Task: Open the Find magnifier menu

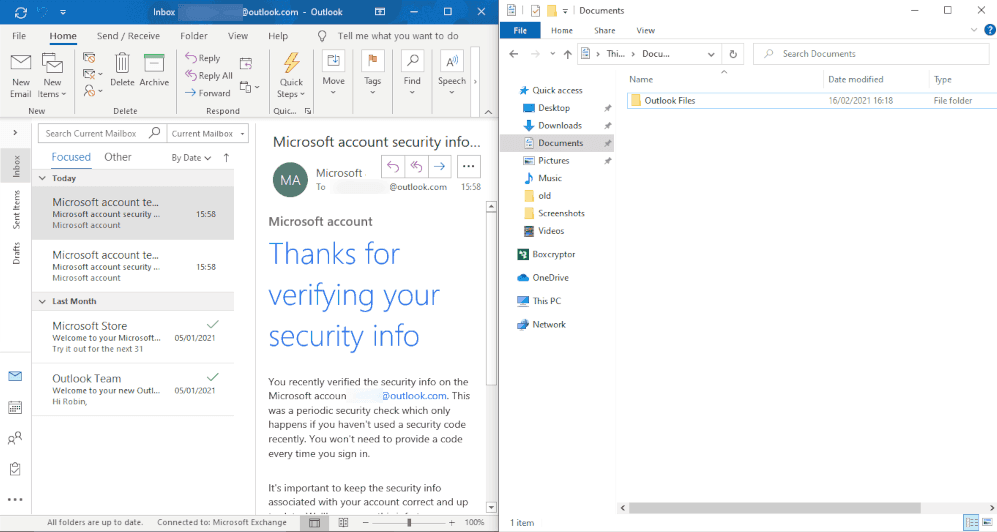Action: coord(412,73)
